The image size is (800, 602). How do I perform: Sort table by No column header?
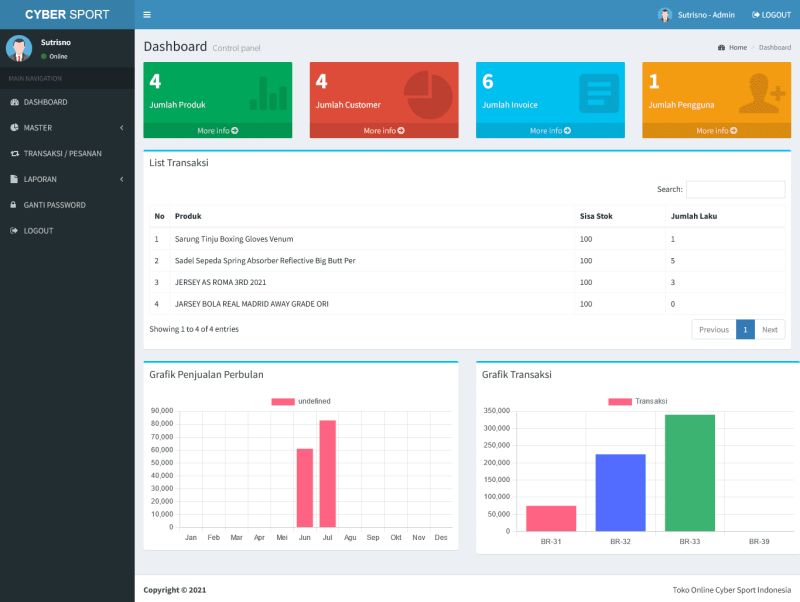tap(160, 216)
